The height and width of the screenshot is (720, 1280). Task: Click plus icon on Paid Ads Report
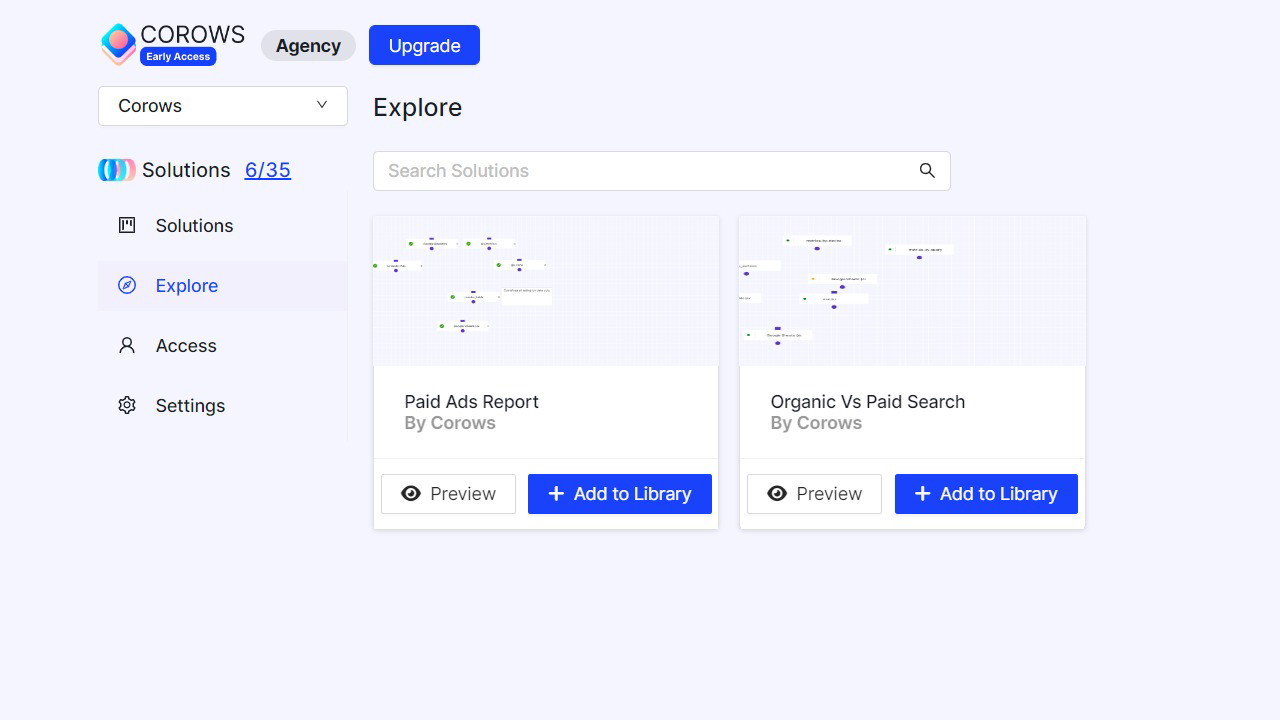556,494
